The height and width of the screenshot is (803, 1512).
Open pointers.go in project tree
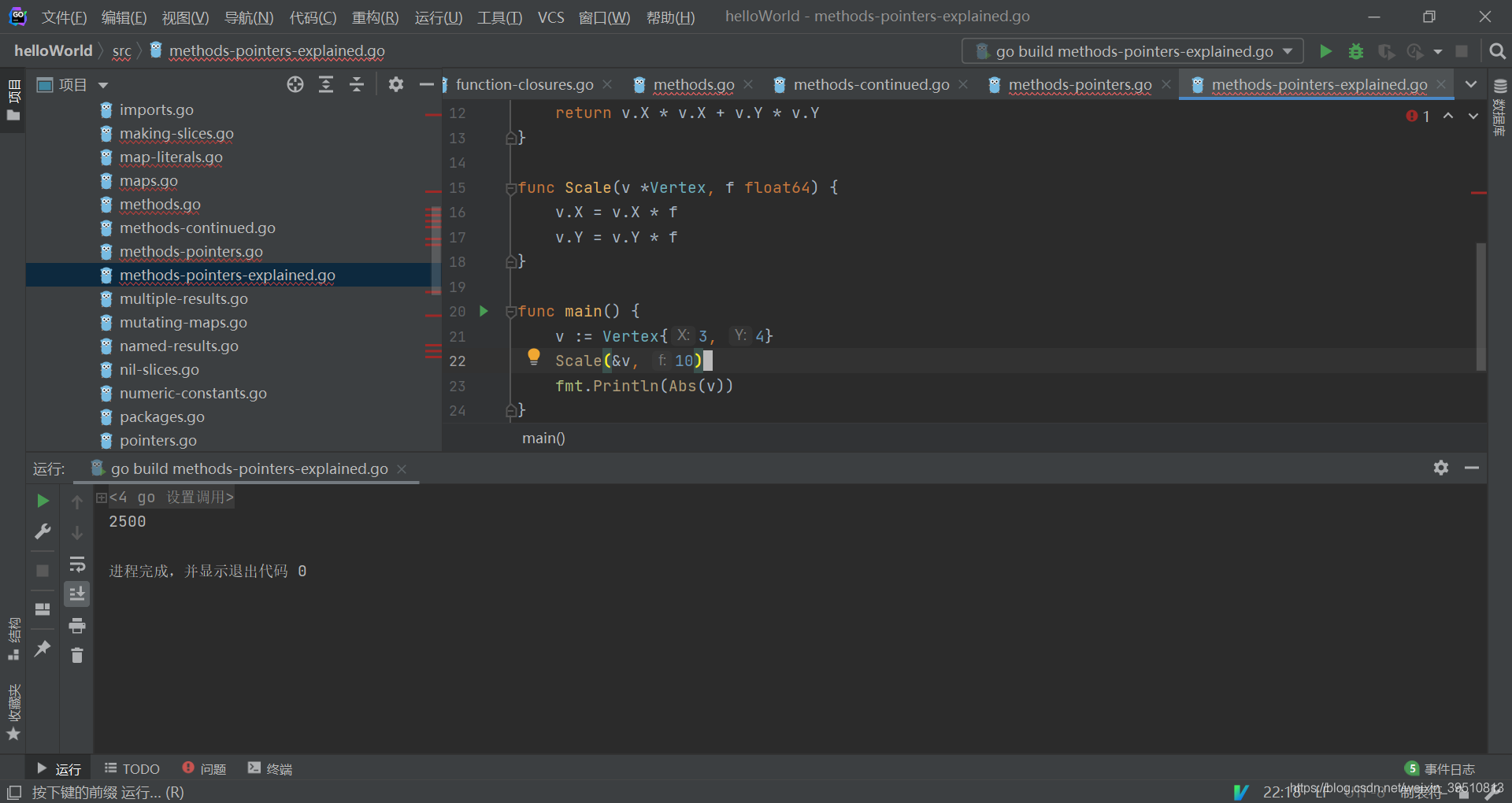pos(157,440)
